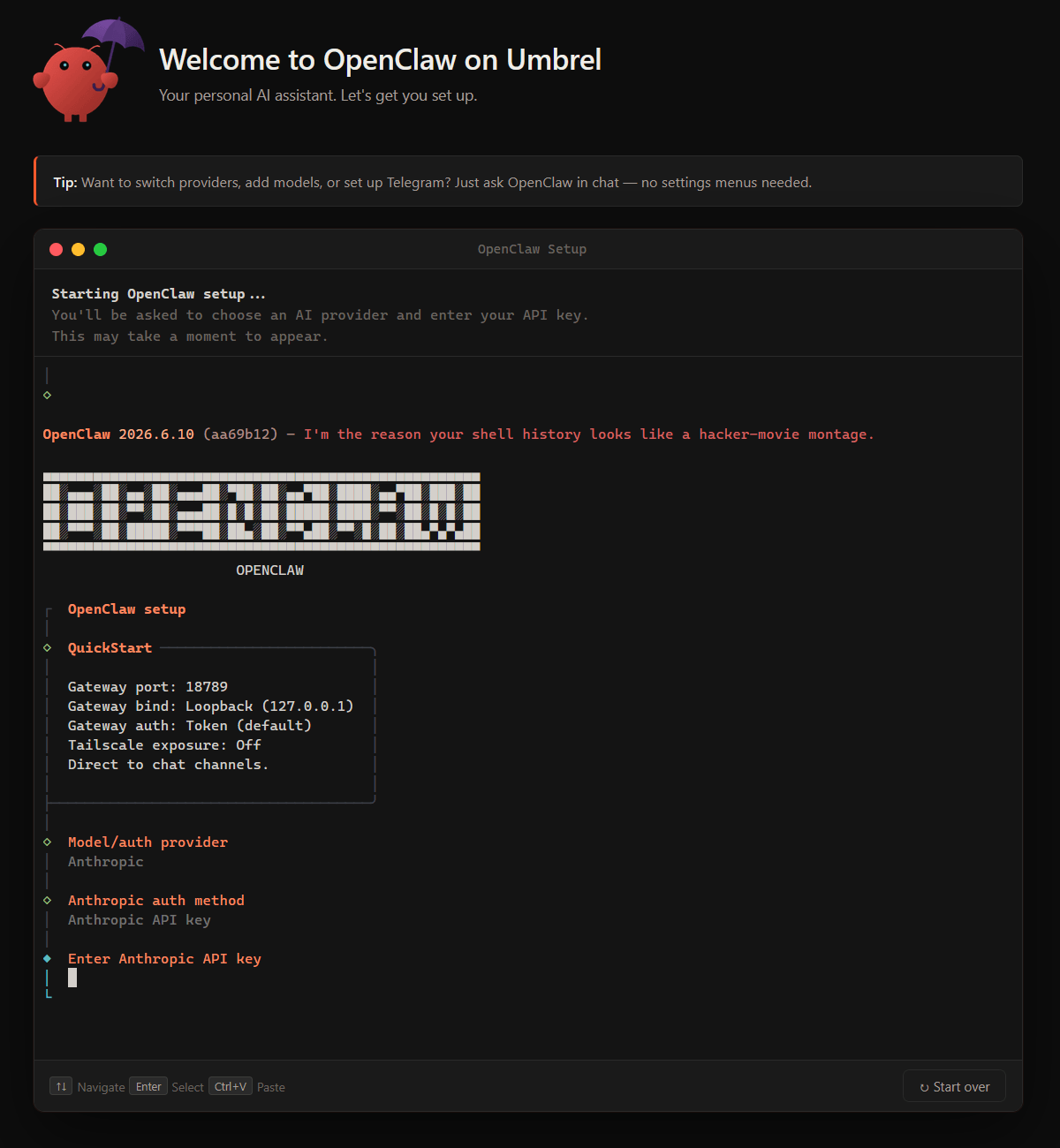Click 'Gateway port: 18789' line
1060x1148 pixels.
(148, 687)
